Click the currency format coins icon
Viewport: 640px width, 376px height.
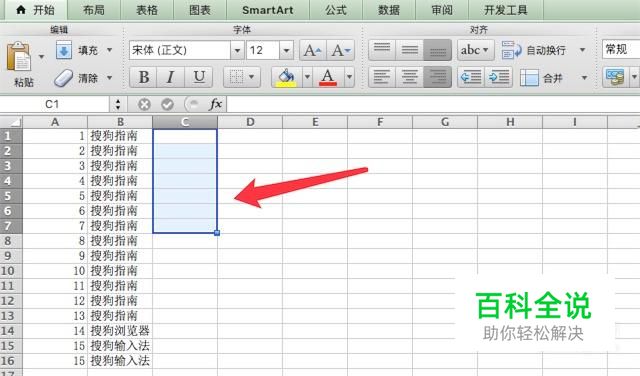point(616,77)
